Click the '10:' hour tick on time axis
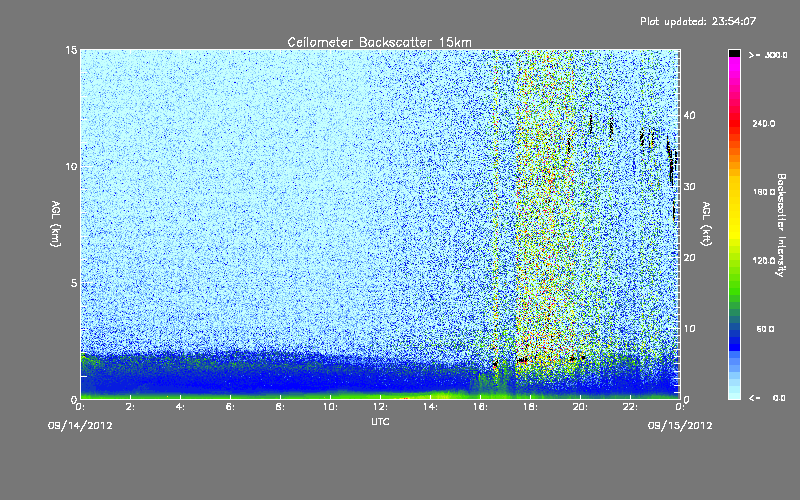Screen dimensions: 800x500 click(x=330, y=407)
